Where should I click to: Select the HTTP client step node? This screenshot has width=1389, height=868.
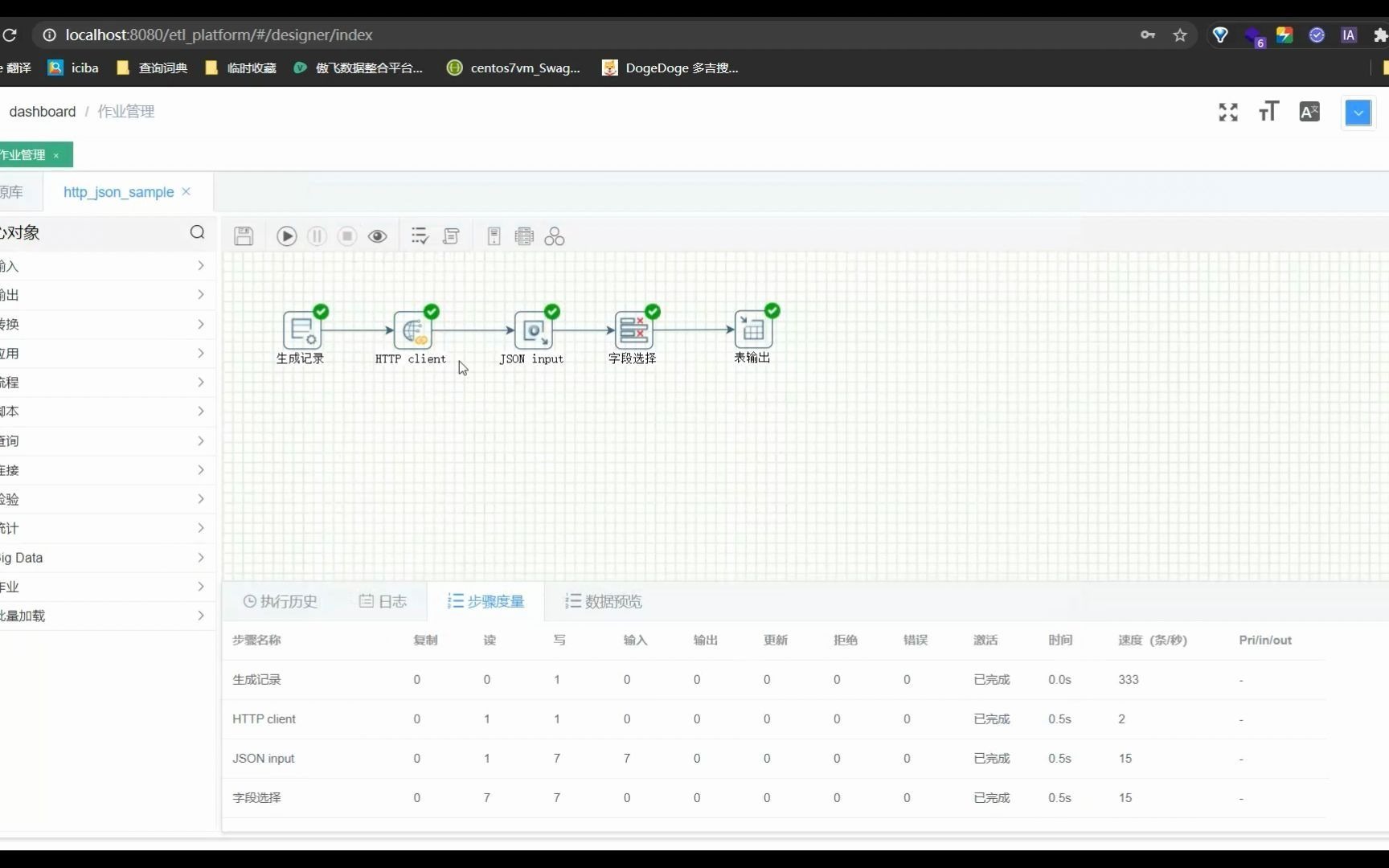coord(413,330)
